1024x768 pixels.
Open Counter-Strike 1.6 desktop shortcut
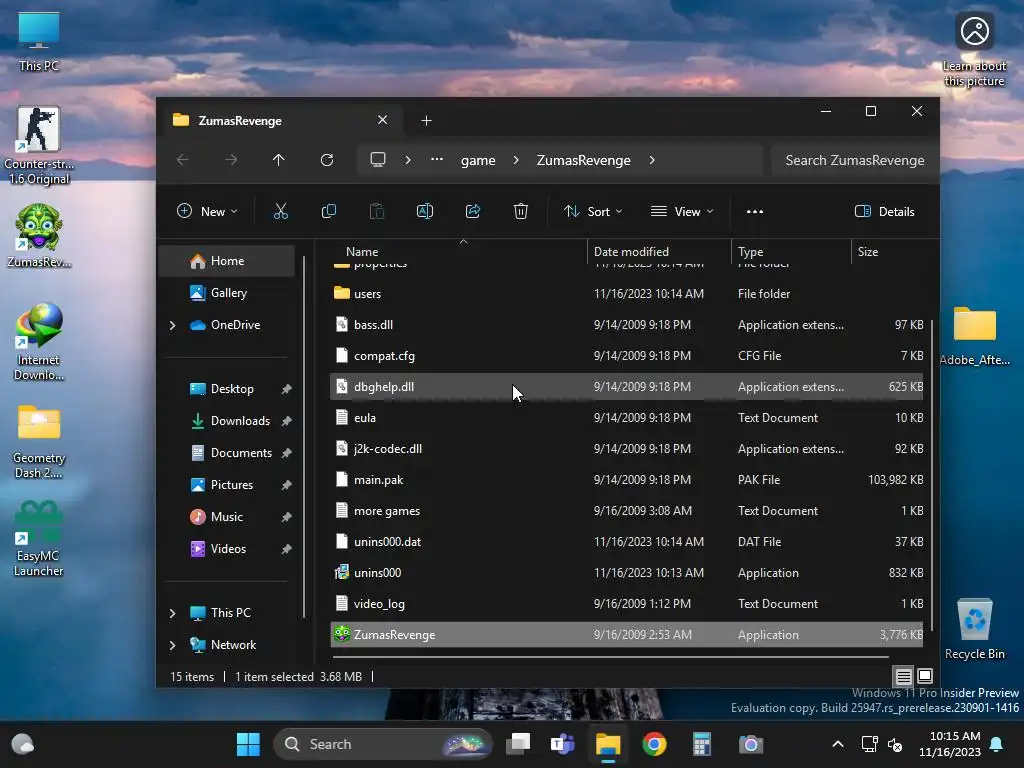pyautogui.click(x=39, y=145)
